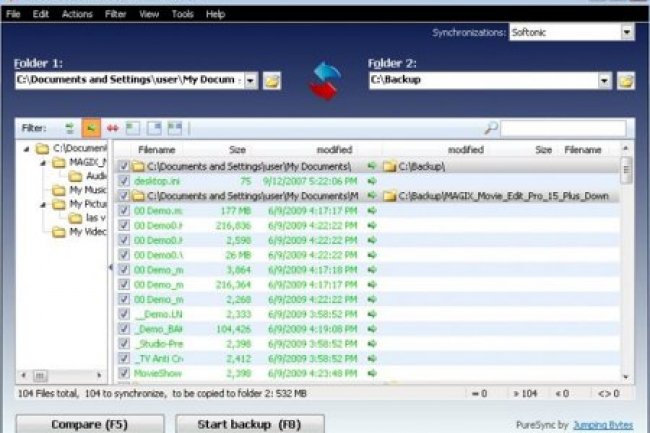Click the Compare (F5) button

(x=90, y=424)
